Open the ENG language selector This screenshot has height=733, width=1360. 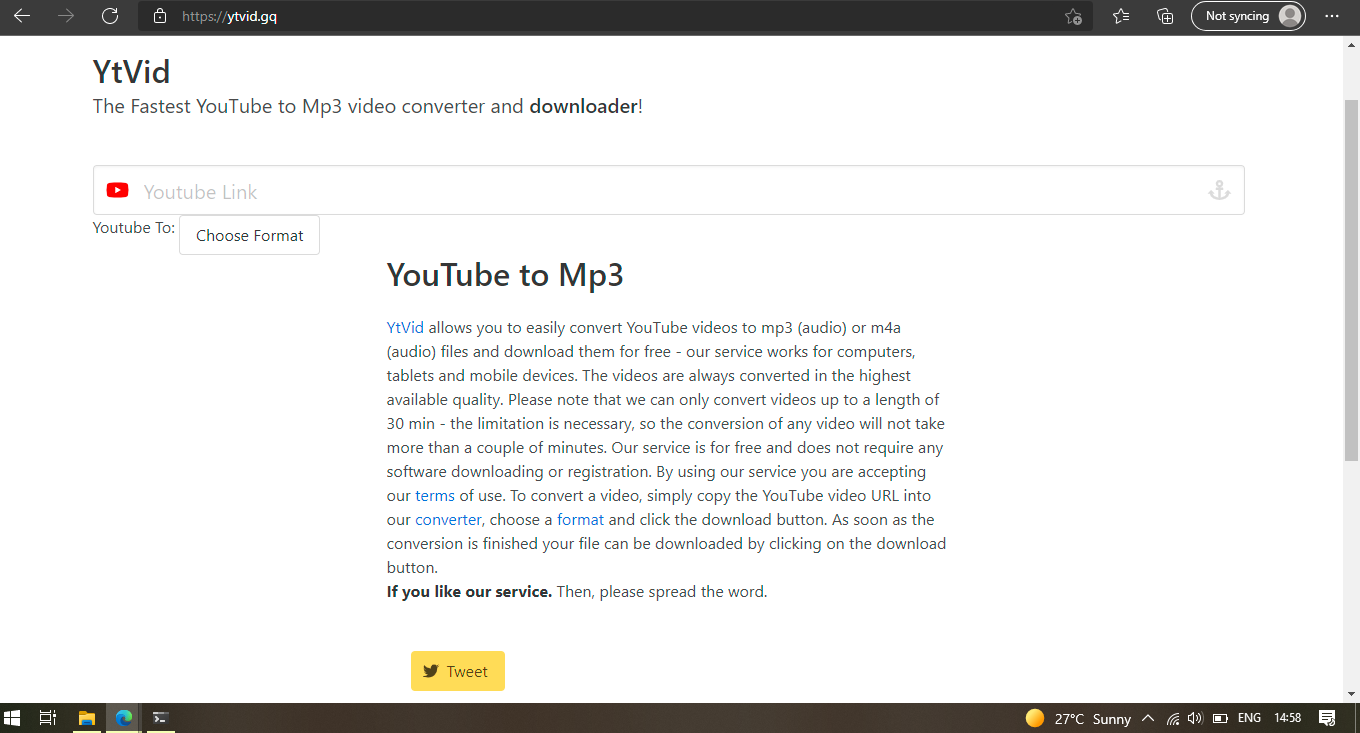coord(1249,718)
